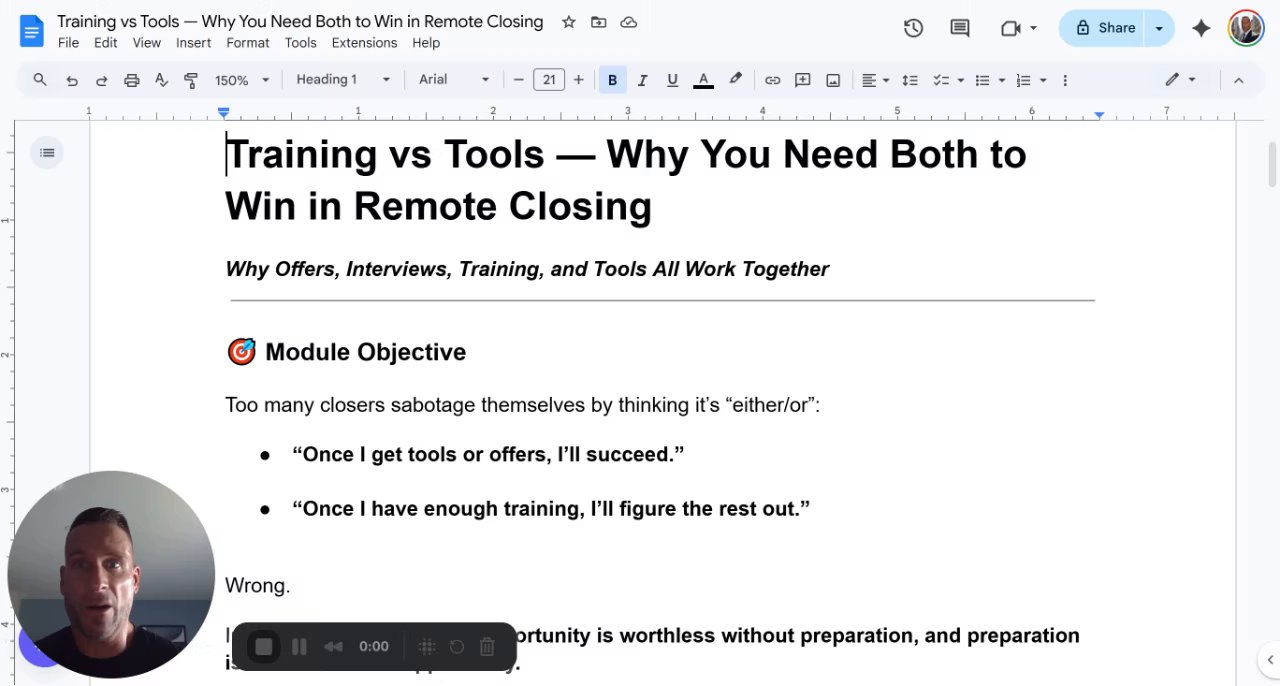Add comment icon in toolbar
The height and width of the screenshot is (686, 1280).
pos(802,80)
